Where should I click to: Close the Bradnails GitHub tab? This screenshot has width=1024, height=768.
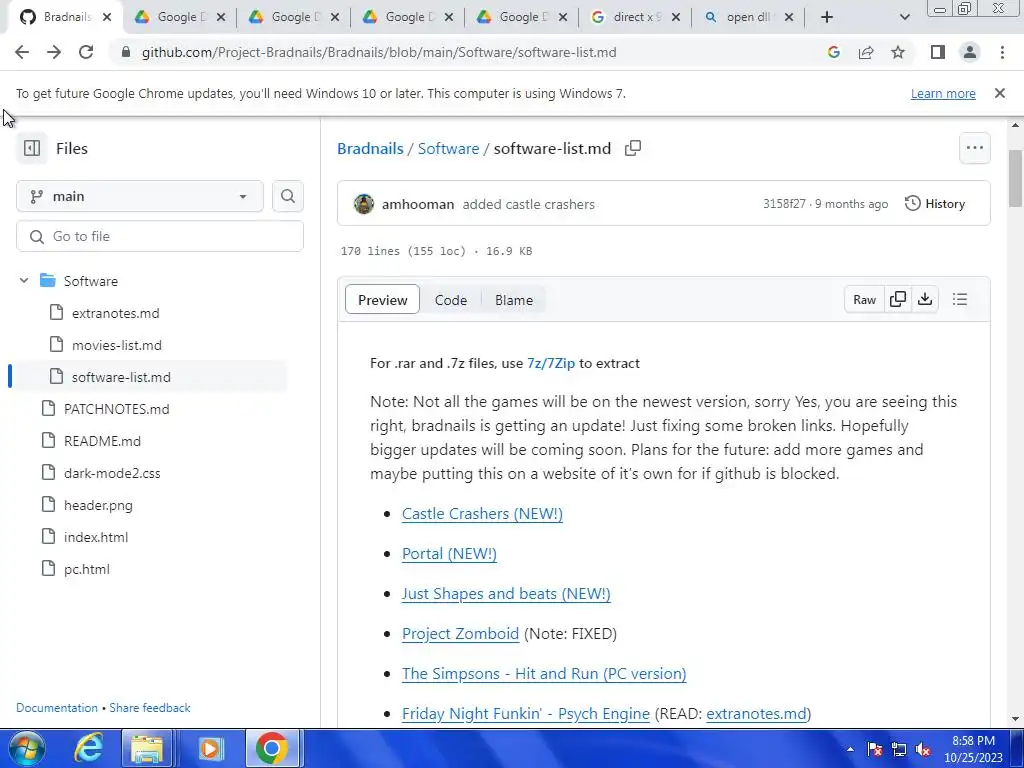pyautogui.click(x=107, y=18)
